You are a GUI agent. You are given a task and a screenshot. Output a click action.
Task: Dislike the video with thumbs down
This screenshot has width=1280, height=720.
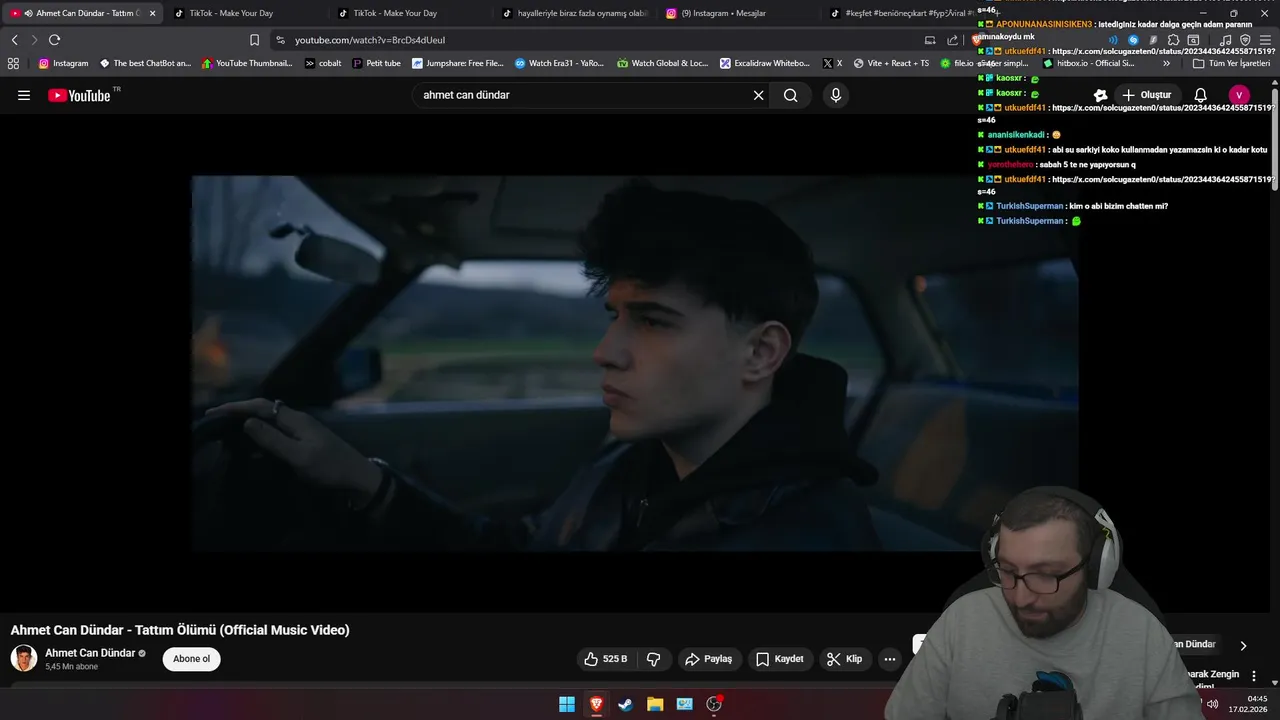pyautogui.click(x=654, y=659)
